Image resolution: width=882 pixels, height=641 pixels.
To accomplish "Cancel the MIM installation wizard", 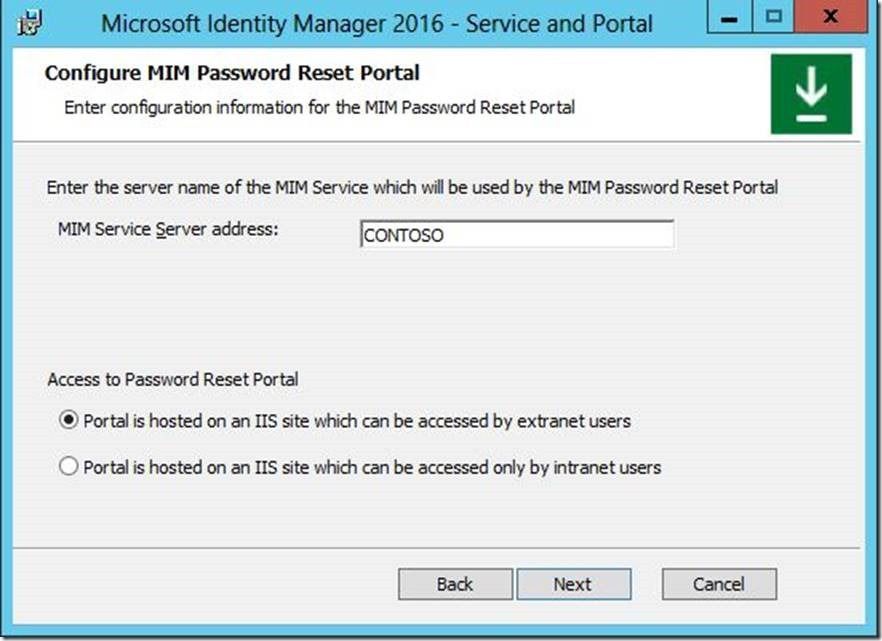I will click(719, 584).
